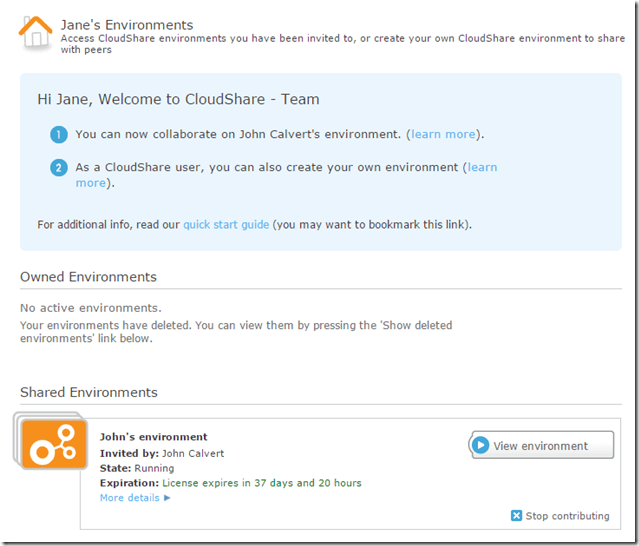Click the play icon in View environment
The height and width of the screenshot is (546, 639).
tap(481, 445)
